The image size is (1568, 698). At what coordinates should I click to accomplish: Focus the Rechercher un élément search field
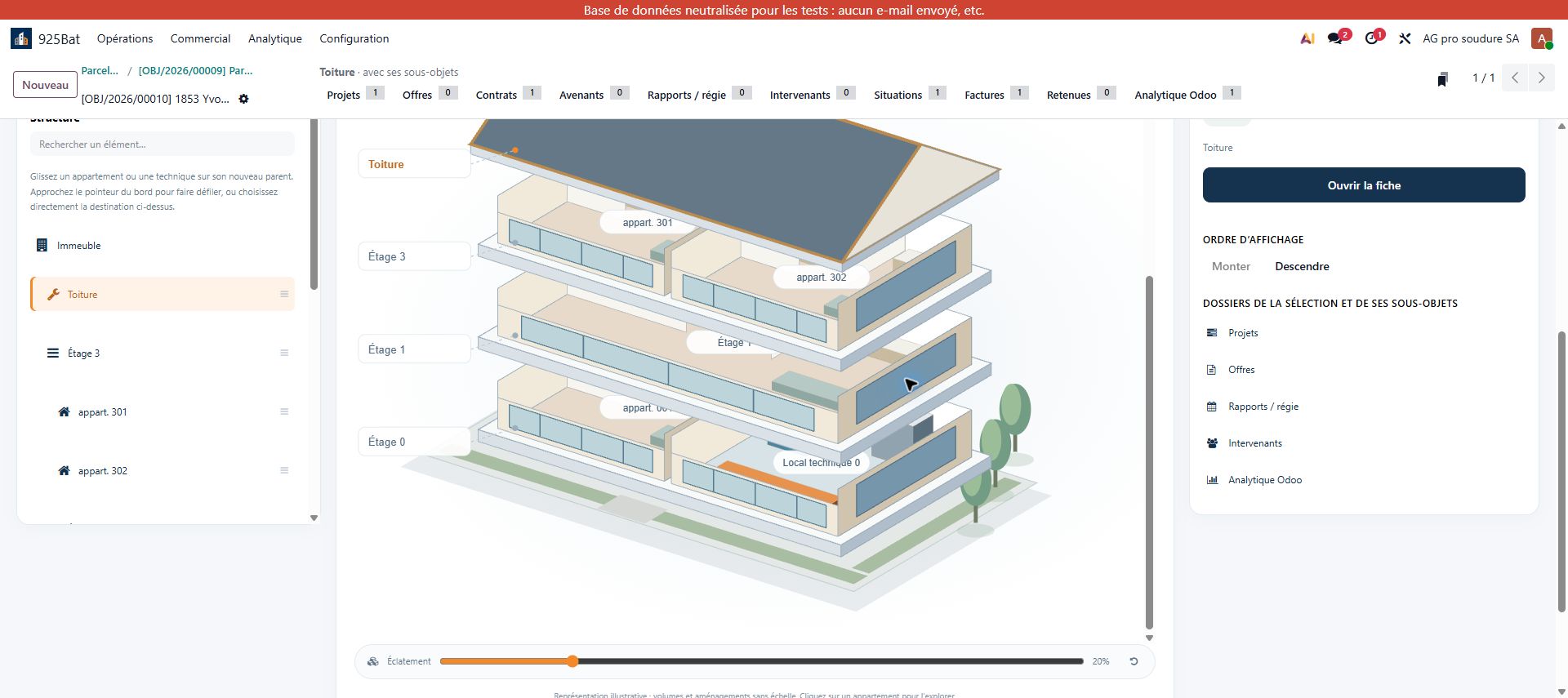point(162,144)
